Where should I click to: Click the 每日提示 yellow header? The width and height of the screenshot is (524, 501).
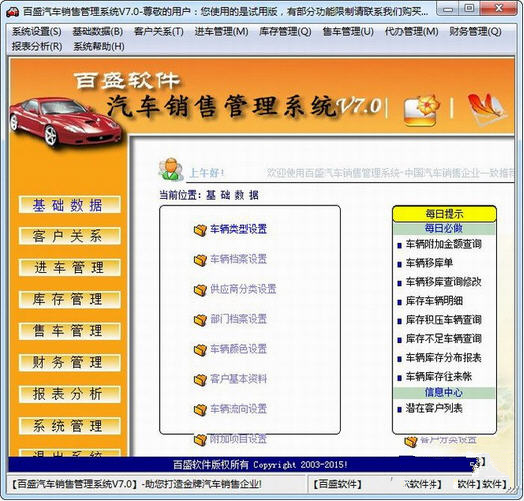pyautogui.click(x=444, y=214)
